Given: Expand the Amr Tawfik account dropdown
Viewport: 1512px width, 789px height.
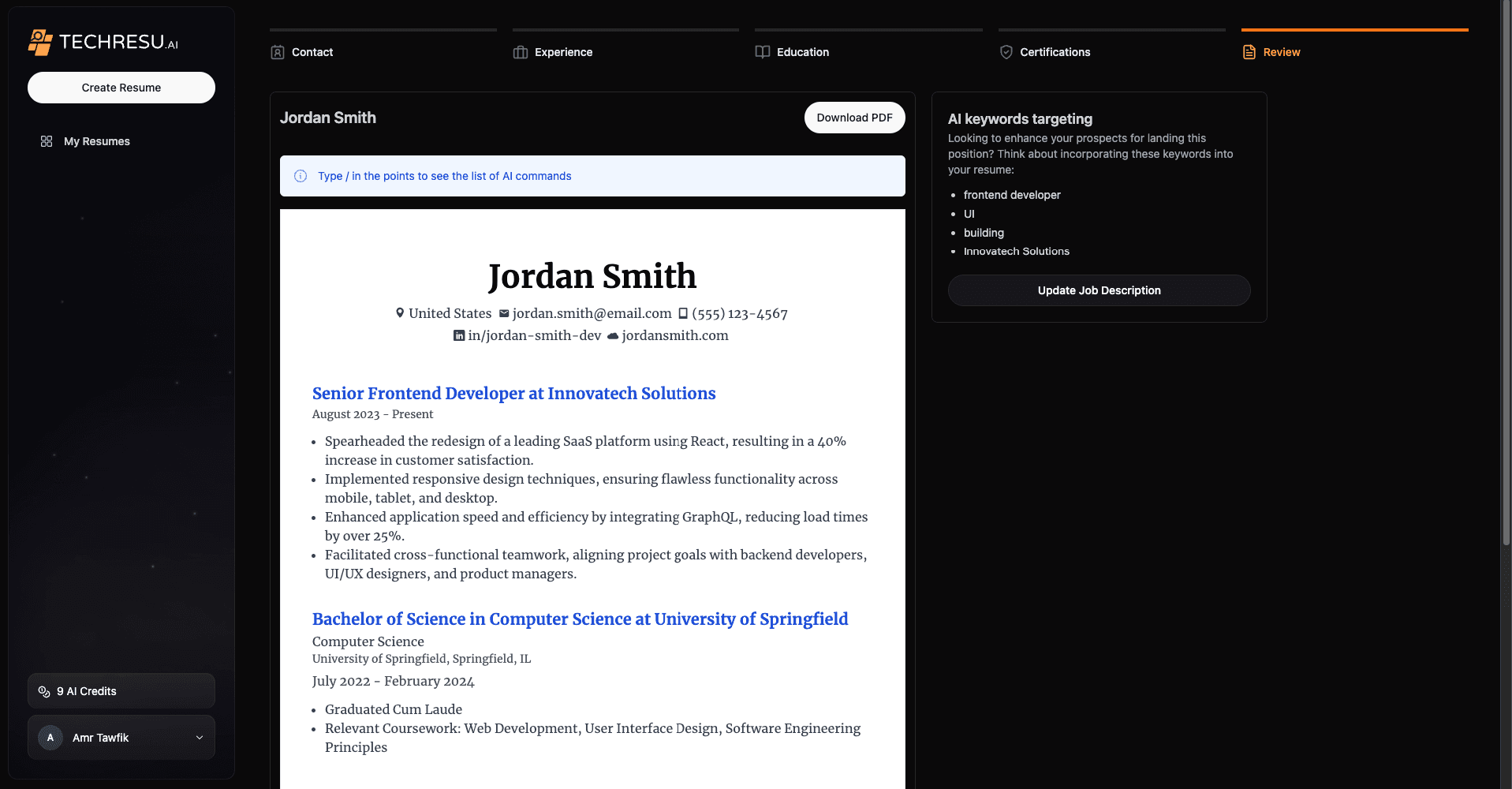Looking at the screenshot, I should pos(200,738).
